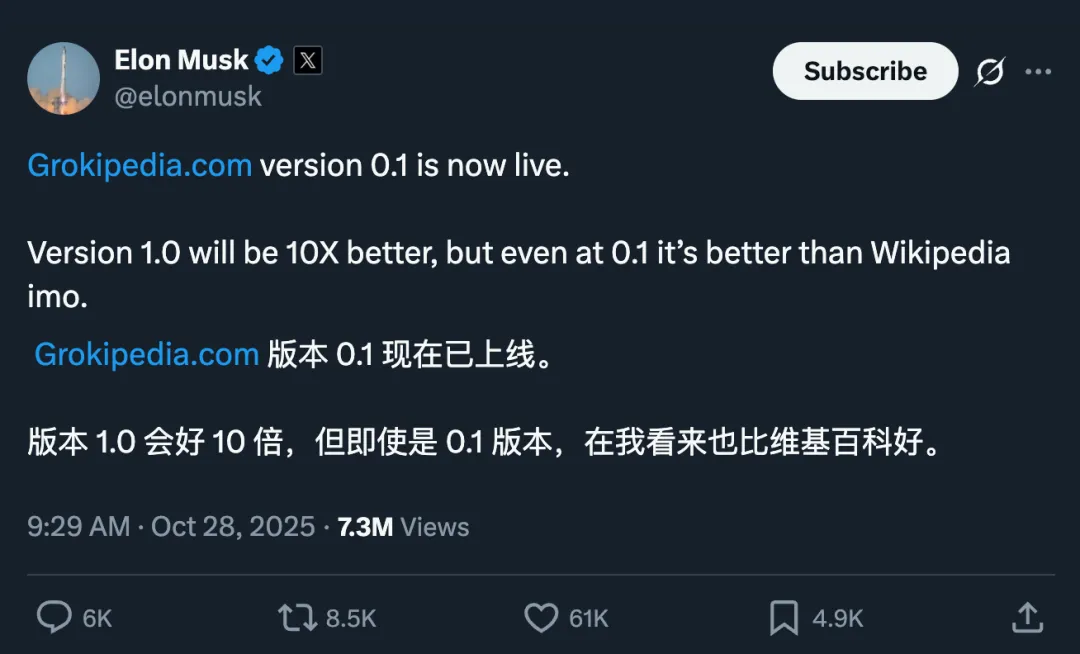Click the Grok analysis icon near Subscribe
This screenshot has width=1080, height=654.
988,71
